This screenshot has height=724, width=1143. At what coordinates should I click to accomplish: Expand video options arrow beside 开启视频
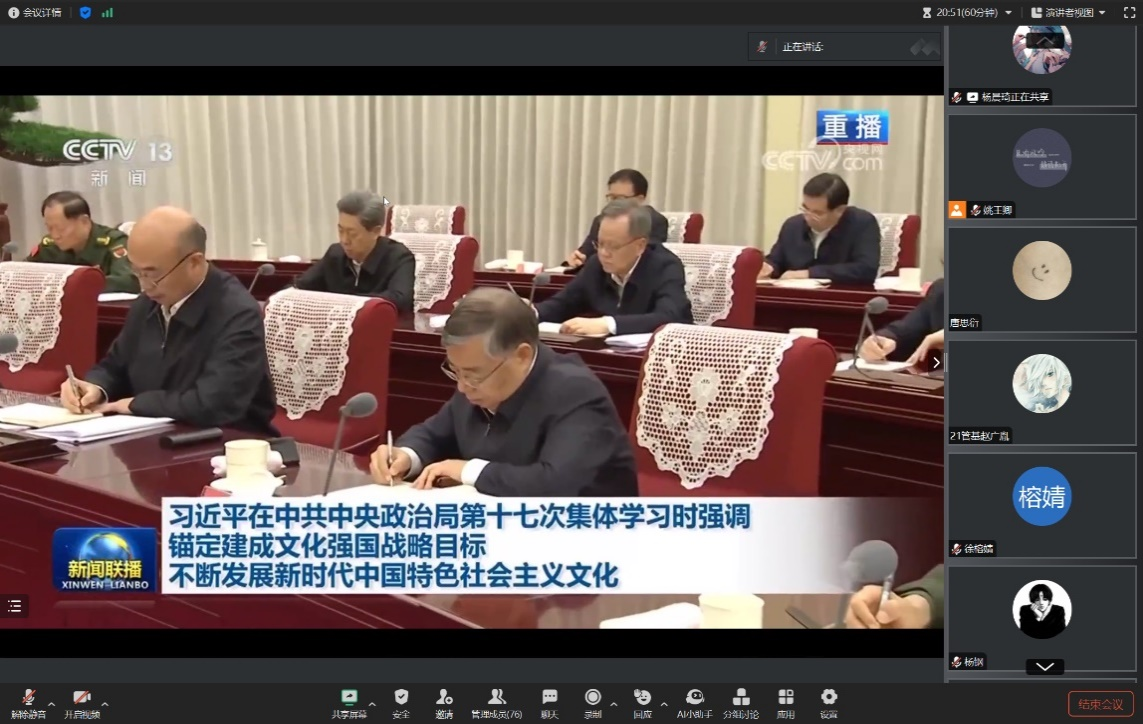pyautogui.click(x=105, y=704)
